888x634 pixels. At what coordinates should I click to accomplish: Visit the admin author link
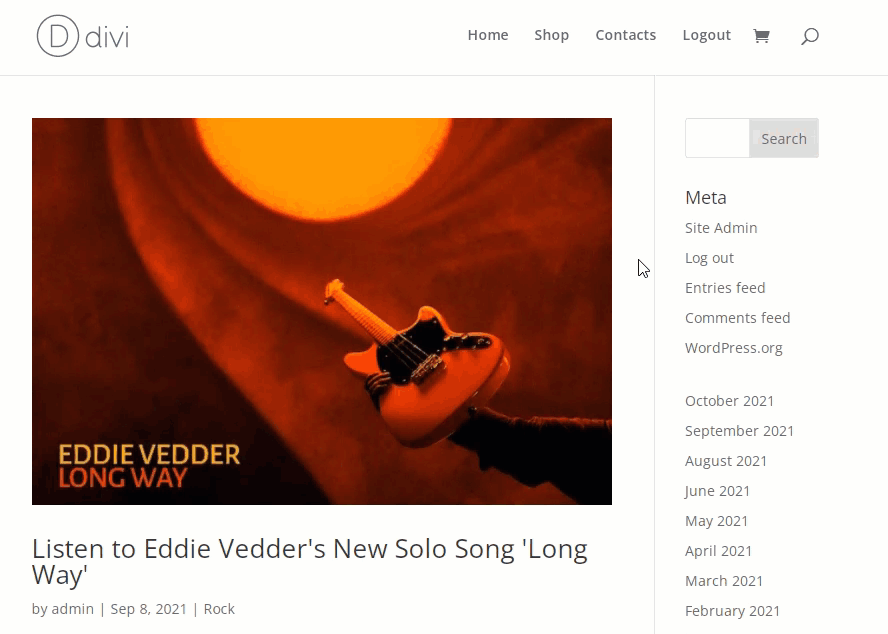(72, 609)
